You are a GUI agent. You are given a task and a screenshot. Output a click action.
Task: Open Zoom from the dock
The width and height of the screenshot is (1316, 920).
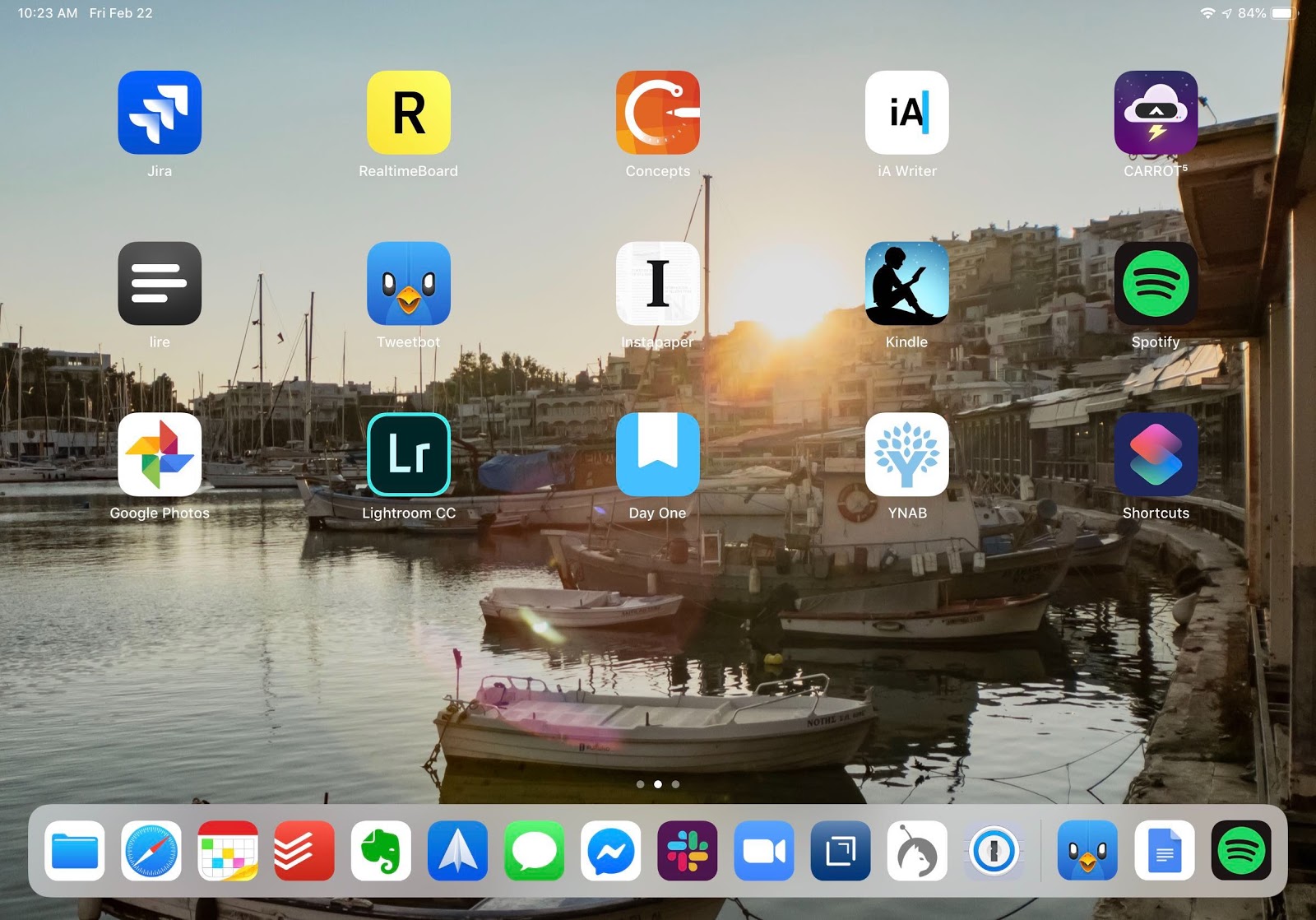click(x=764, y=850)
